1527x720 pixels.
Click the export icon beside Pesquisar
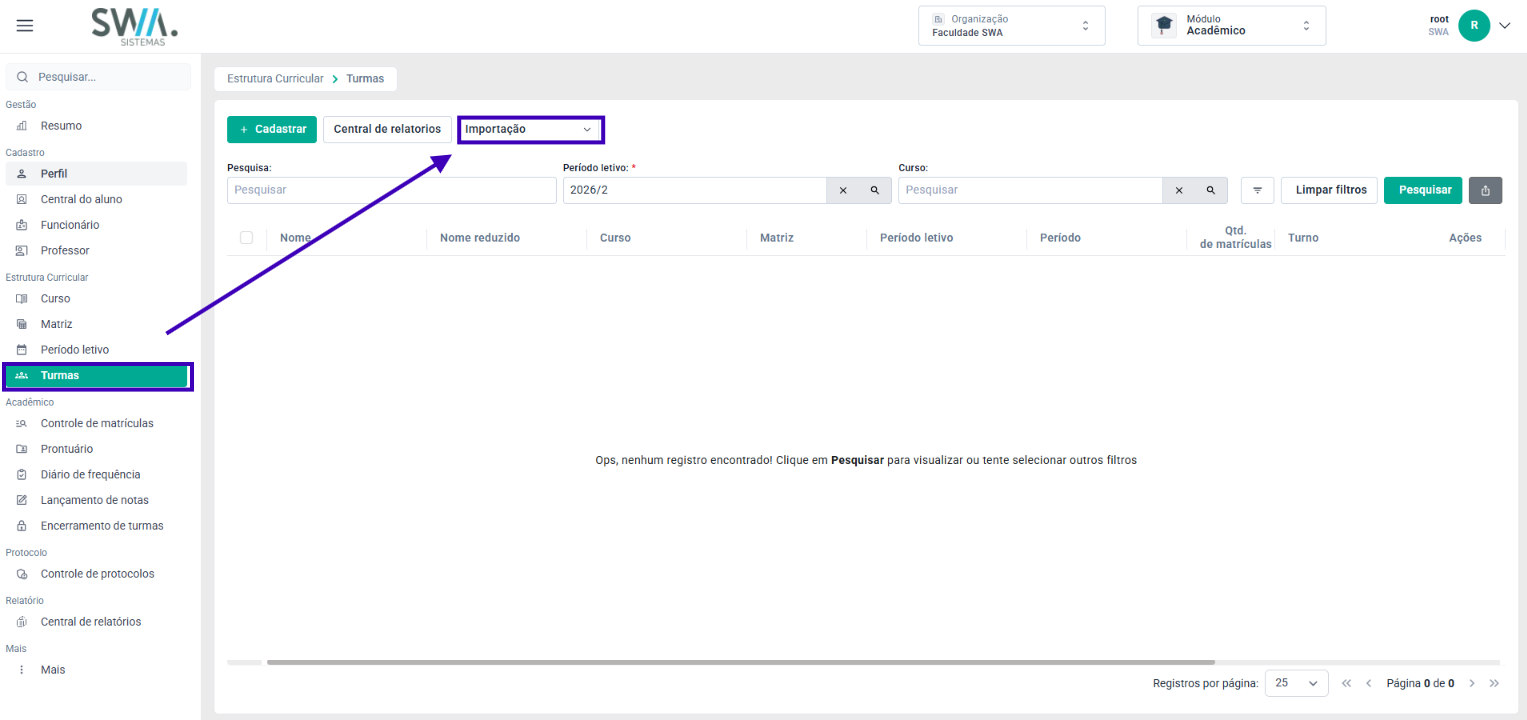(1485, 190)
